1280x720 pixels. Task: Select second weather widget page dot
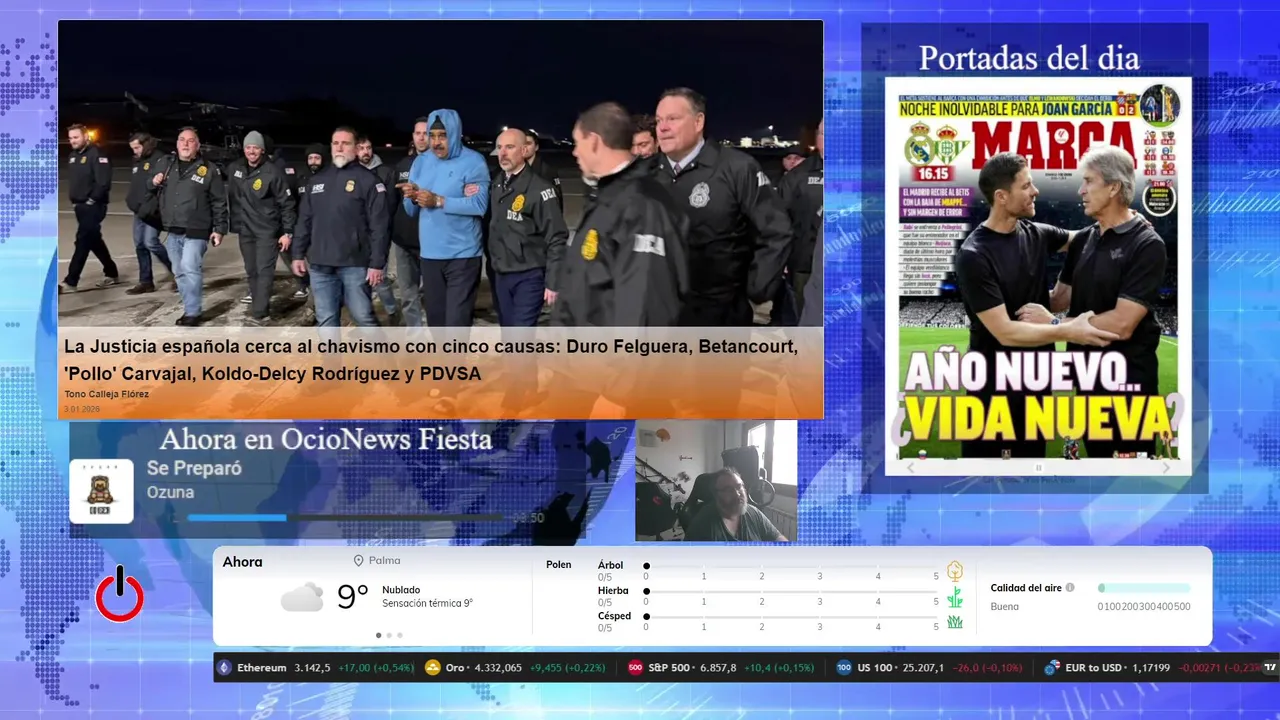click(389, 635)
